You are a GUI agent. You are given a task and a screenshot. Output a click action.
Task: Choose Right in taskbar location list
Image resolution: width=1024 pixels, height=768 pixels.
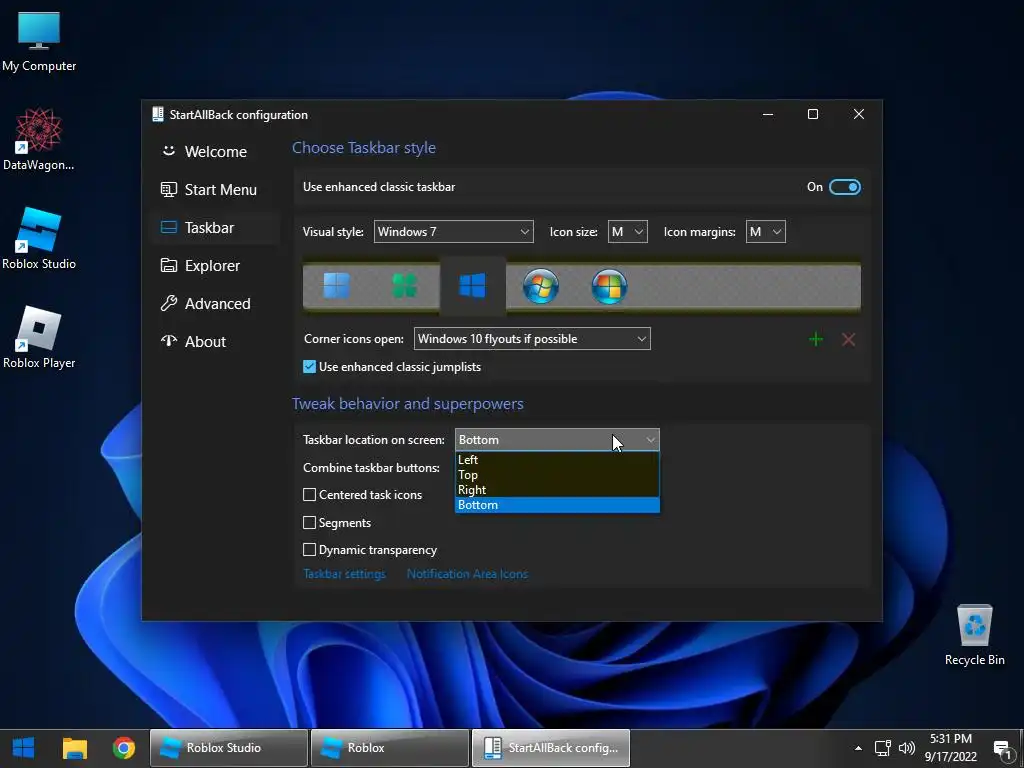click(x=557, y=490)
